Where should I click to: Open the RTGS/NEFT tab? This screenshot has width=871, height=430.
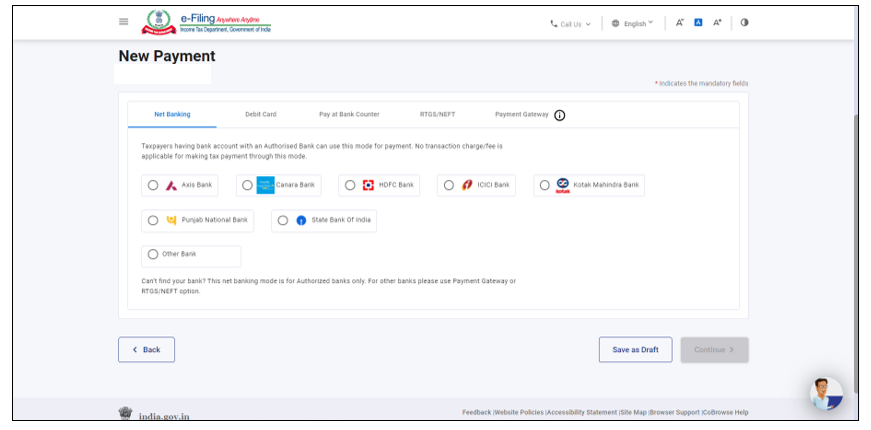437,115
